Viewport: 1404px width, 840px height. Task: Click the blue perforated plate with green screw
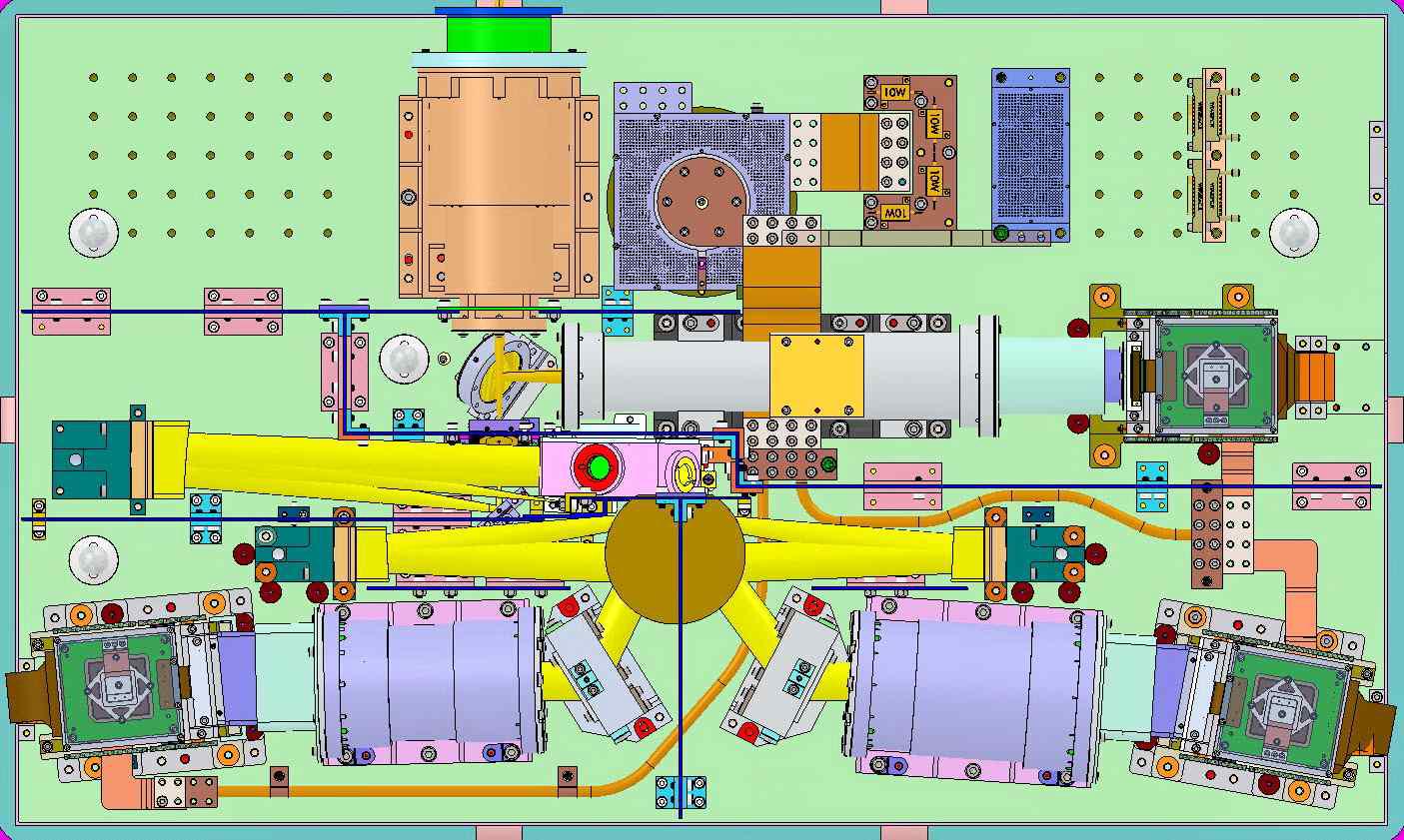(x=1030, y=156)
